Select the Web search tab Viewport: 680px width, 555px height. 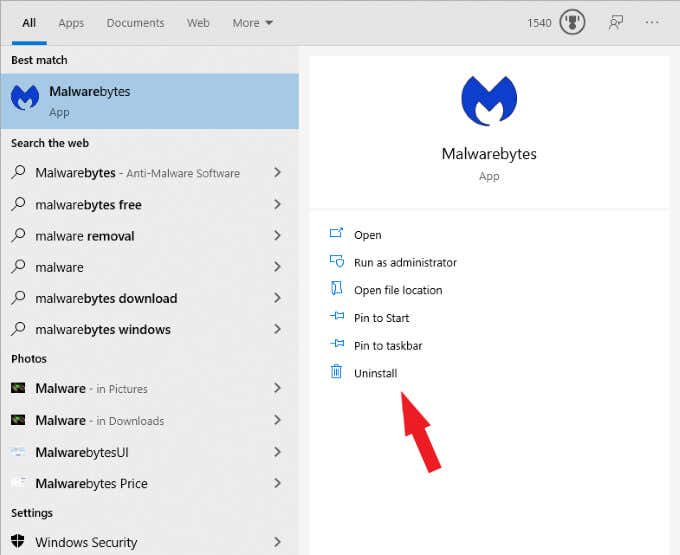pyautogui.click(x=198, y=23)
